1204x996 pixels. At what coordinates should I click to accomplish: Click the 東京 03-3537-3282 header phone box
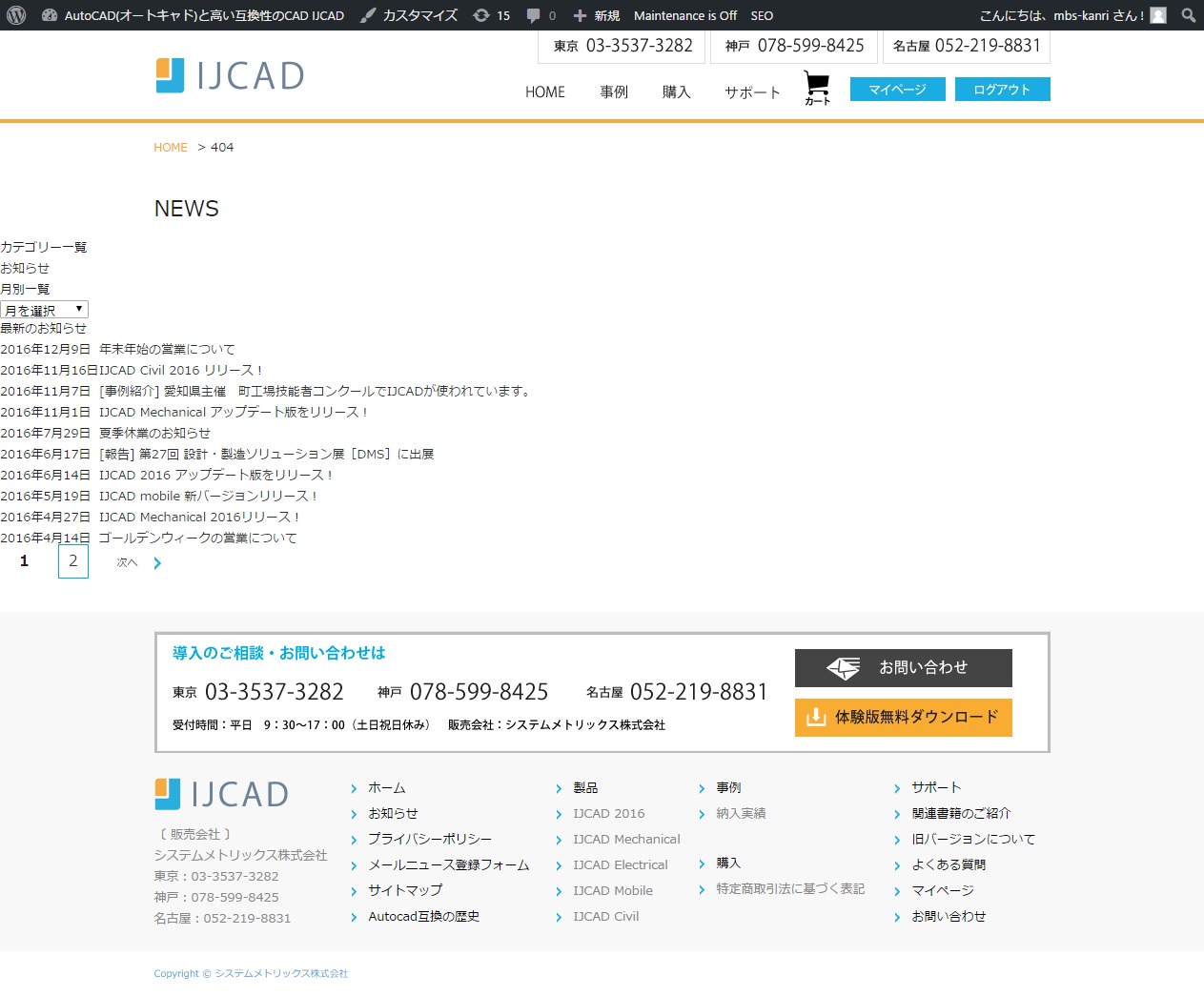point(622,47)
